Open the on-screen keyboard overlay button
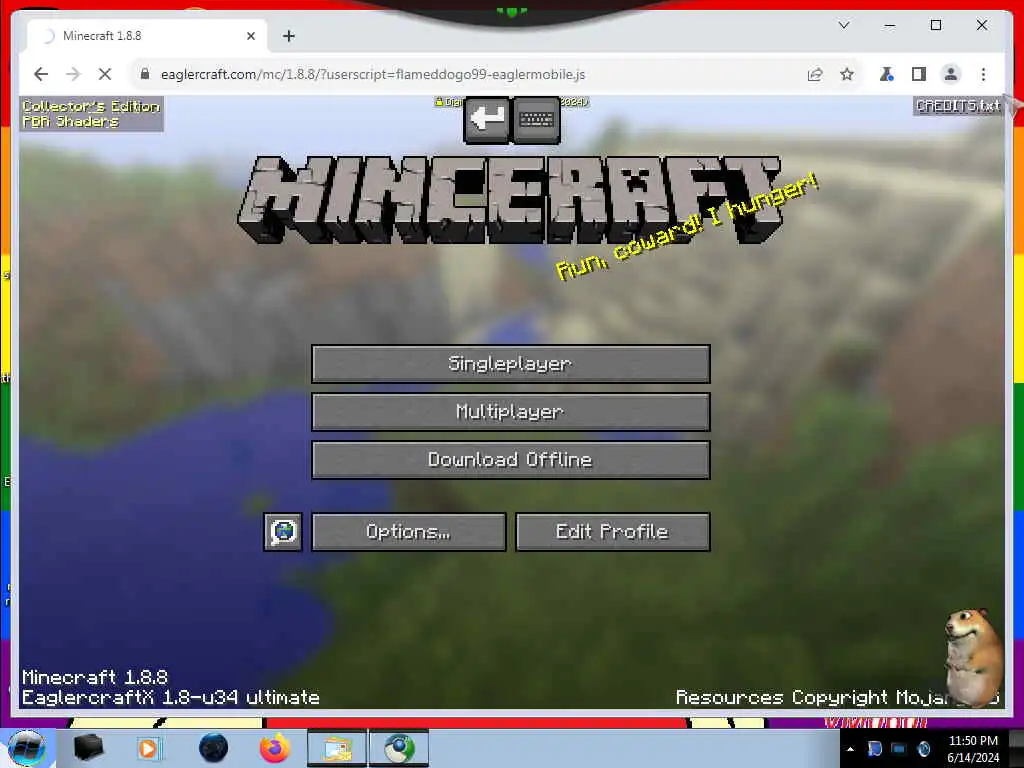Screen dimensions: 1024x768 537,120
